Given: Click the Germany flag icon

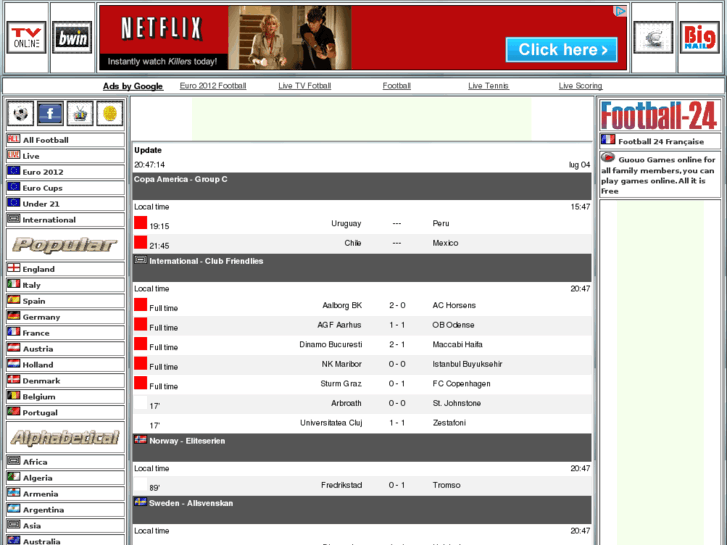Looking at the screenshot, I should click(13, 315).
